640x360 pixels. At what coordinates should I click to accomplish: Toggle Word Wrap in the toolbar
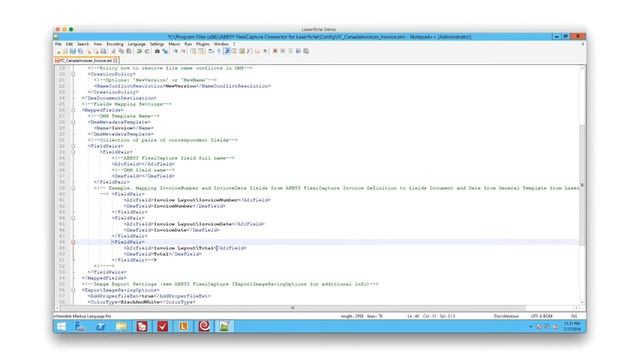(211, 51)
